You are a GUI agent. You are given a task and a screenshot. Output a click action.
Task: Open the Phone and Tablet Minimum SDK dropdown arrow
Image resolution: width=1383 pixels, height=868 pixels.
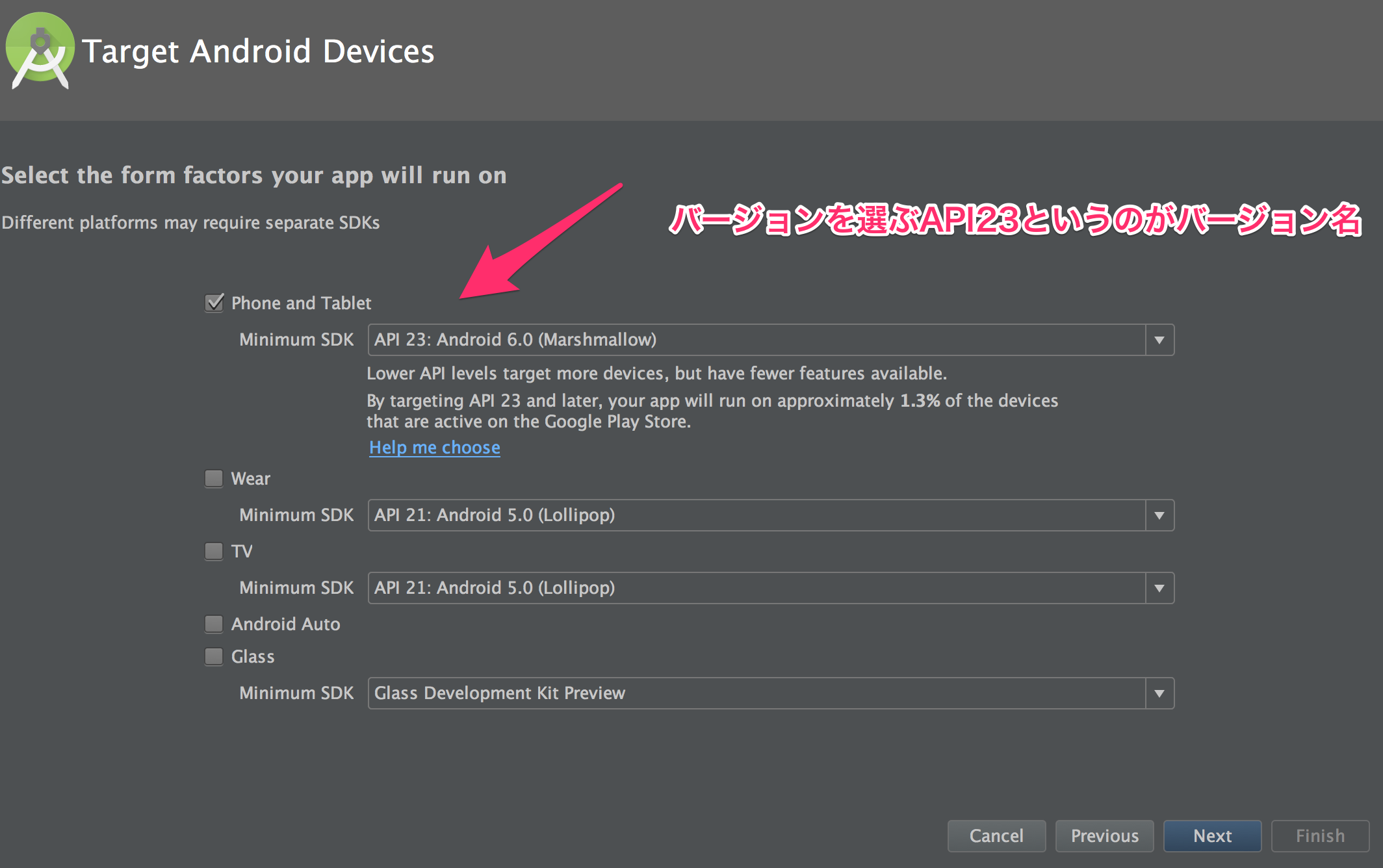(x=1159, y=340)
